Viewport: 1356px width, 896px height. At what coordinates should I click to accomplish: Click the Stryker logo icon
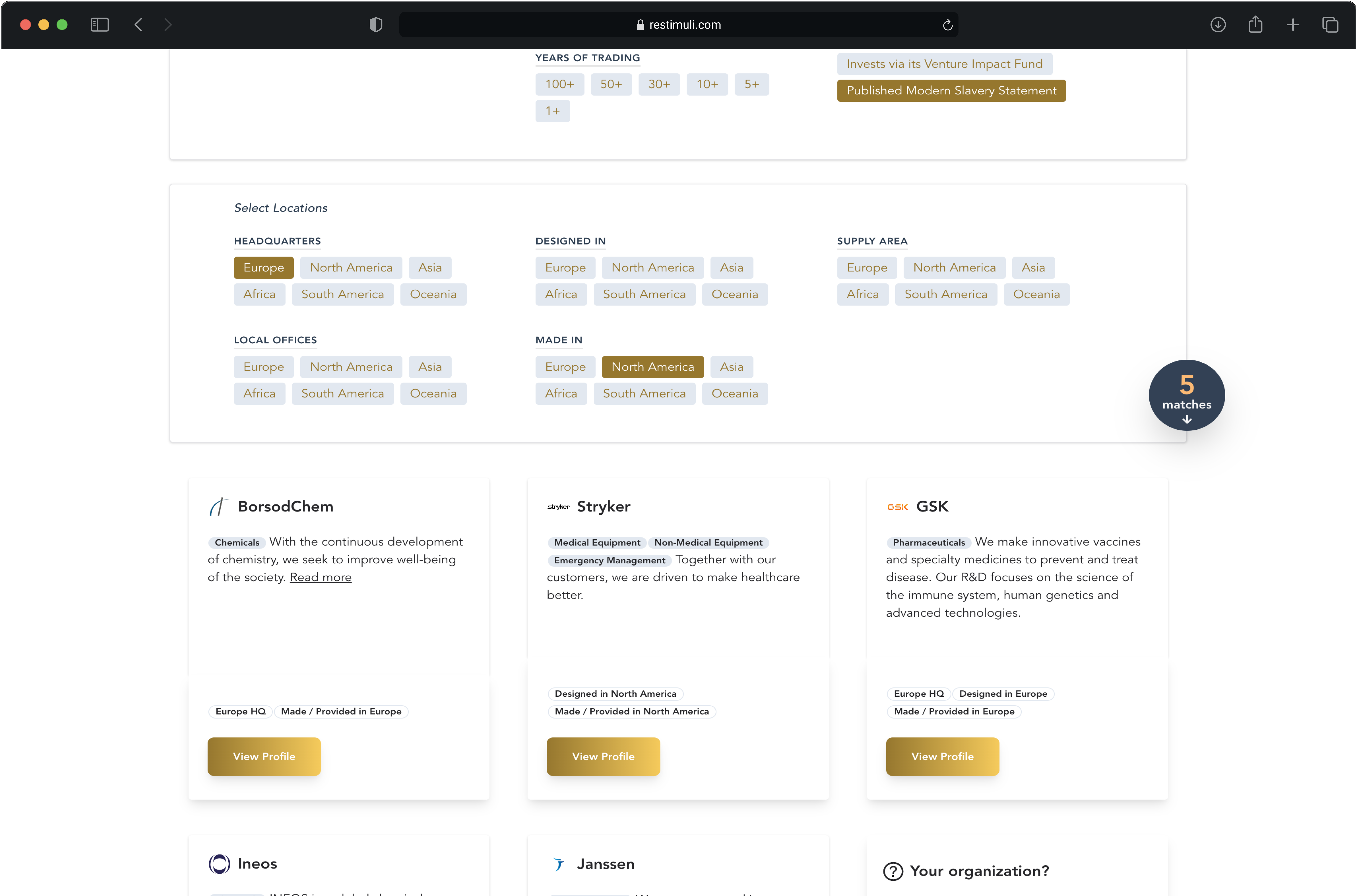coord(558,507)
